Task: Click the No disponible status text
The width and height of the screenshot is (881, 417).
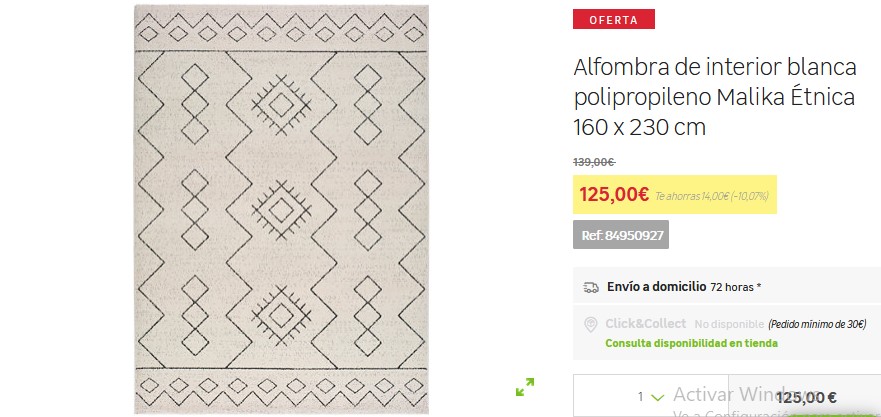Action: coord(729,324)
